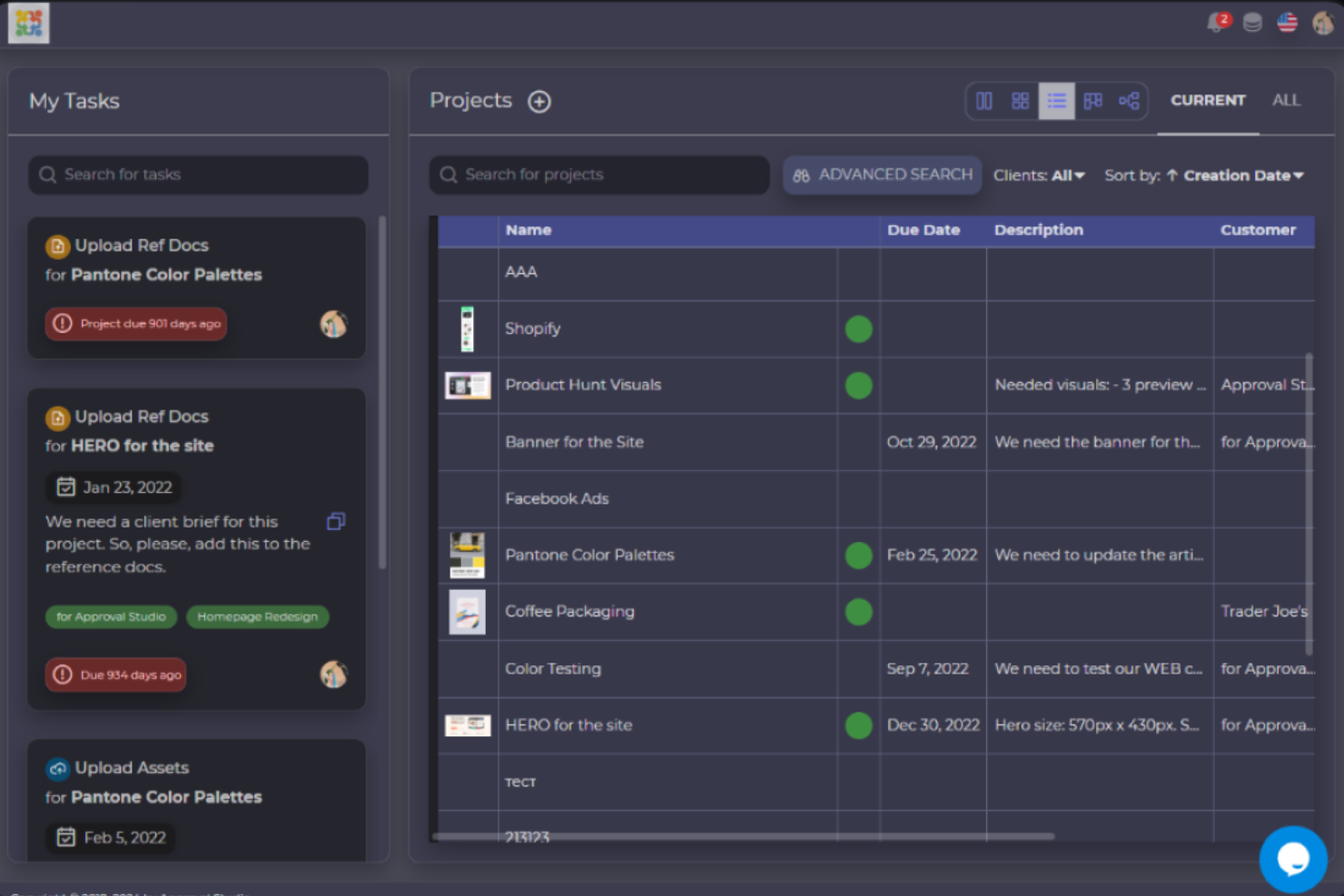1344x896 pixels.
Task: Open the Clients: All dropdown
Action: (1039, 175)
